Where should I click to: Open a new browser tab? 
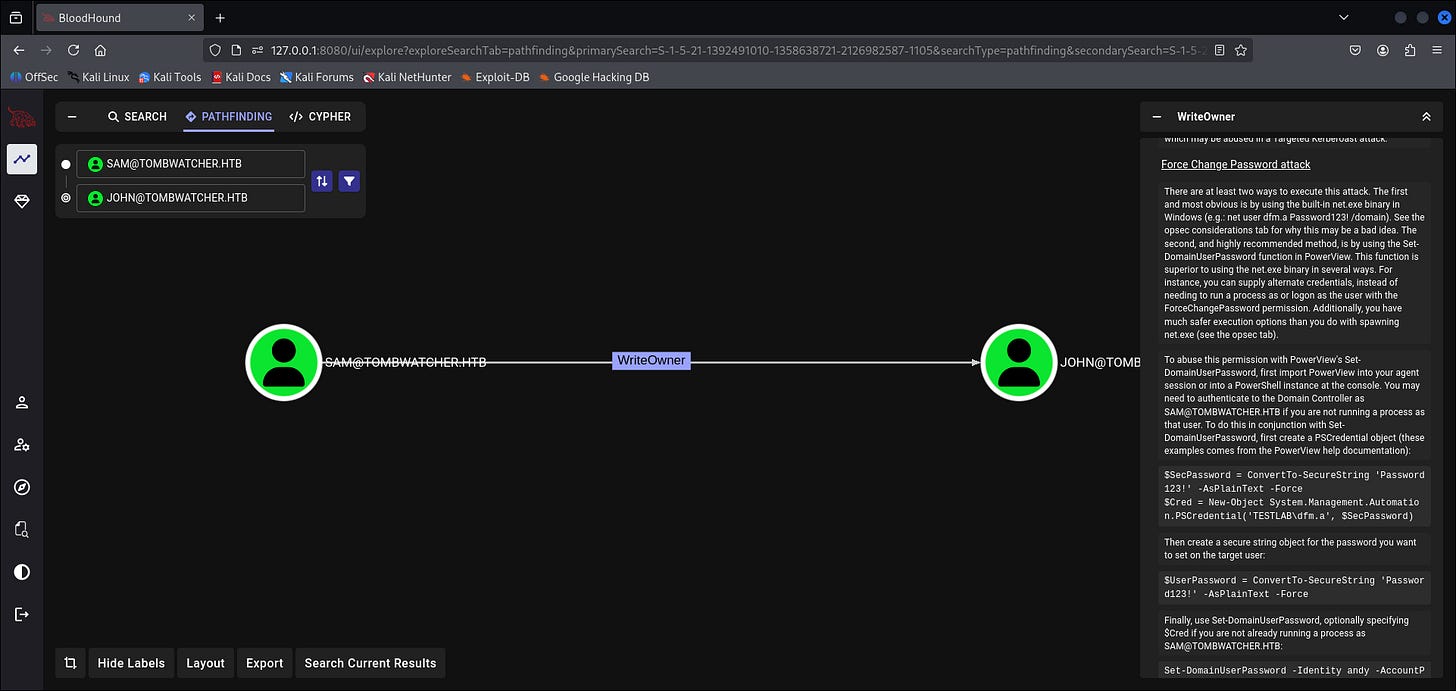(220, 17)
